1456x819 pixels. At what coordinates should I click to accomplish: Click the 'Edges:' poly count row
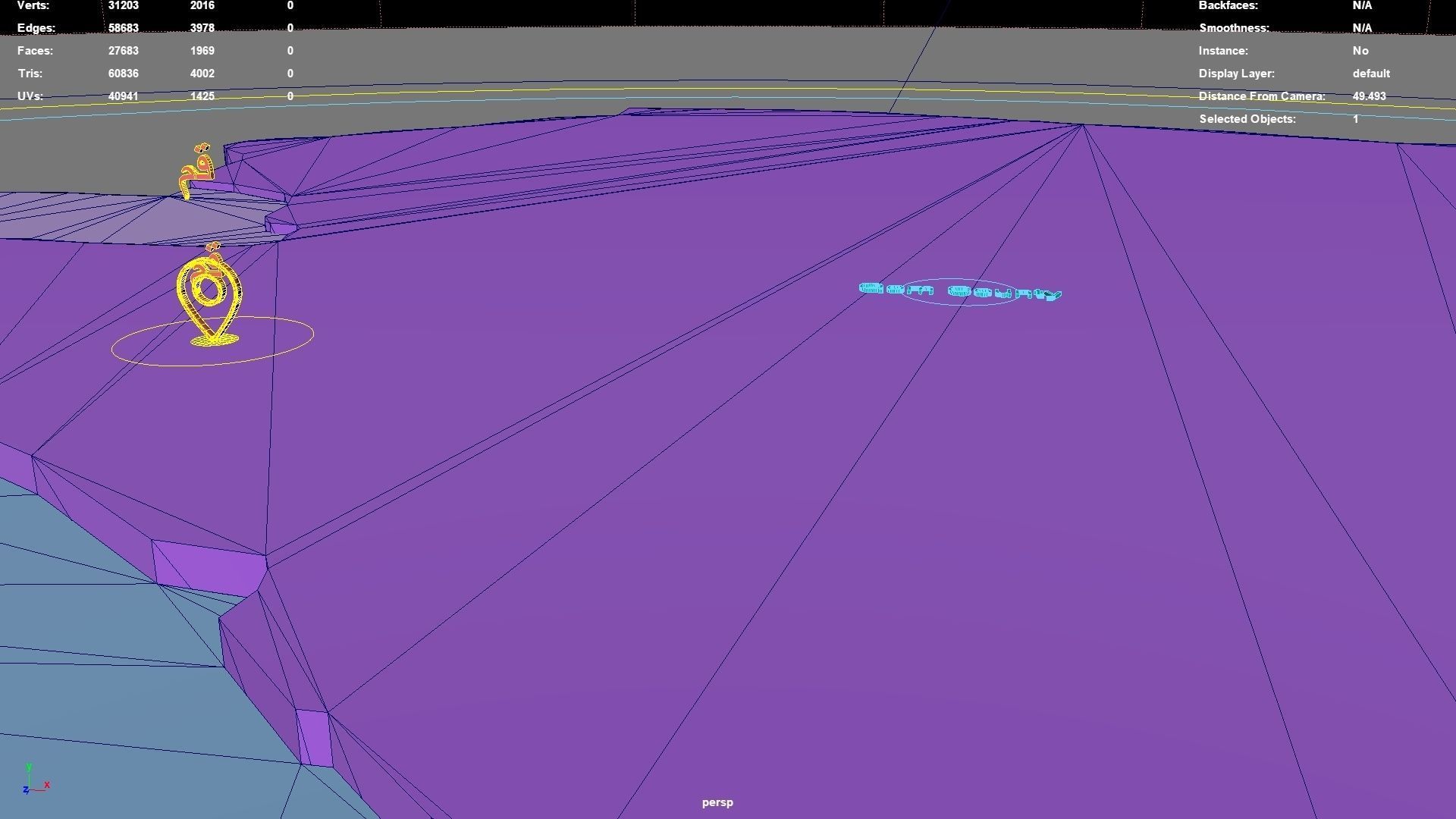[36, 28]
